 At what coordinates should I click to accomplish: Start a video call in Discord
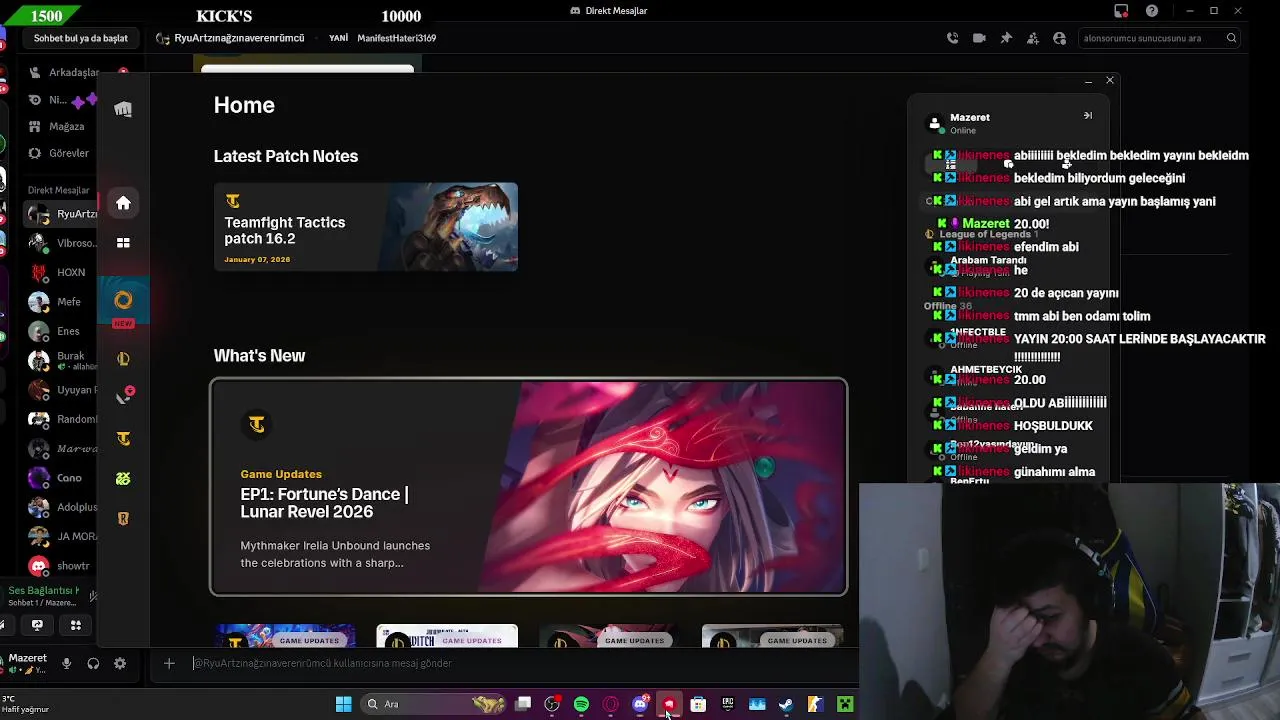[x=979, y=38]
